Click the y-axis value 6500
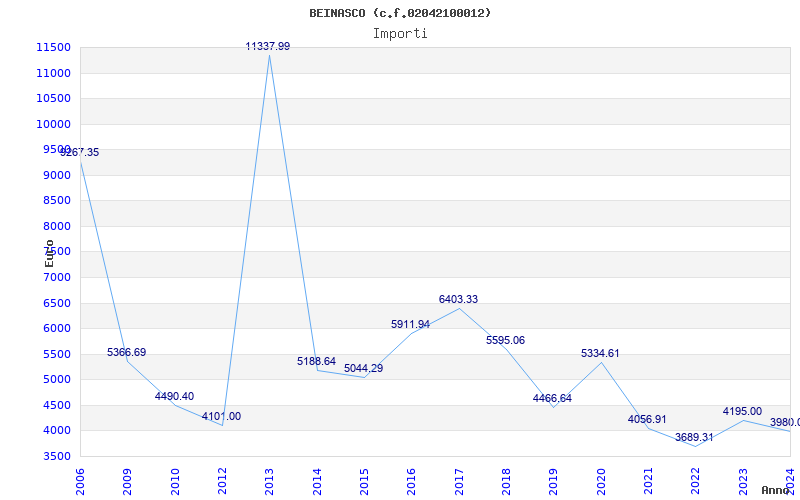800x500 pixels. (x=56, y=303)
